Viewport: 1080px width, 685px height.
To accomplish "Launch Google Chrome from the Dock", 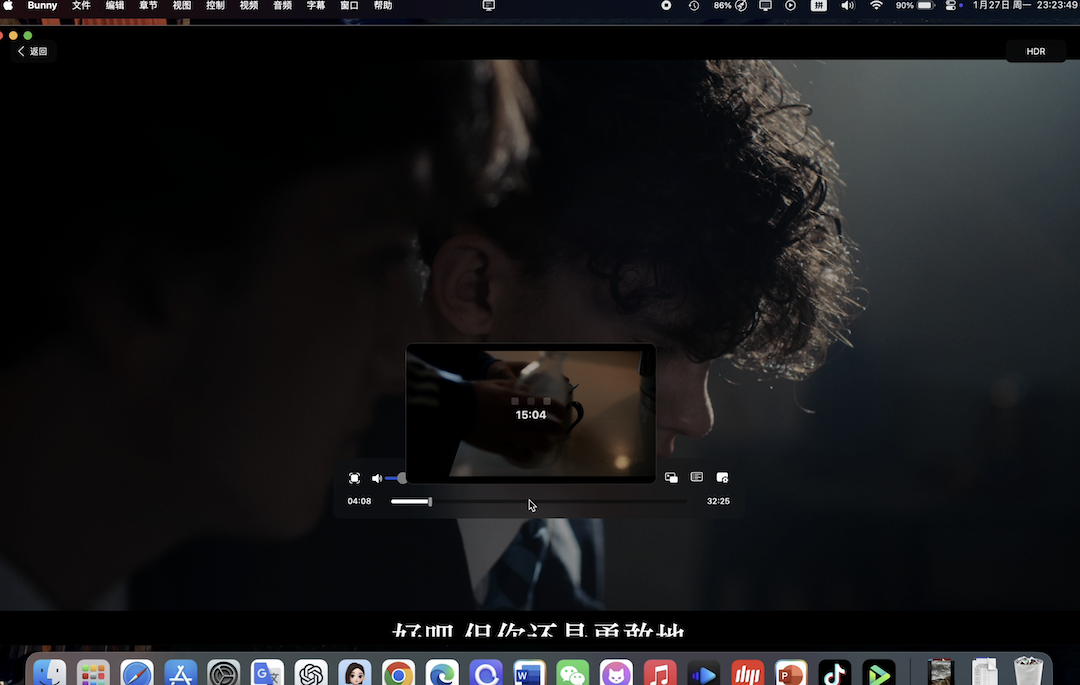I will (x=398, y=673).
